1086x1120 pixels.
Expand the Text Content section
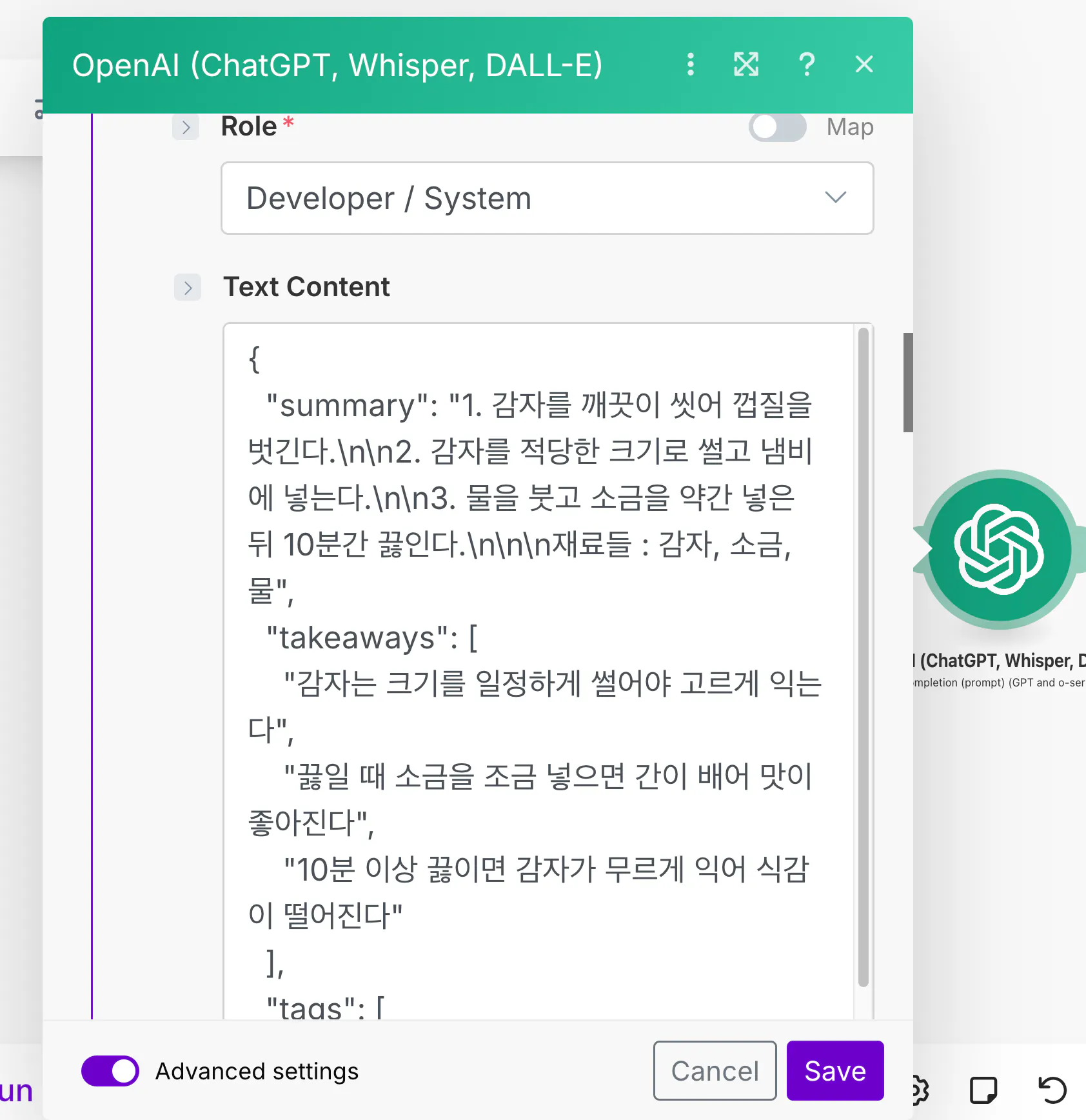pyautogui.click(x=188, y=288)
